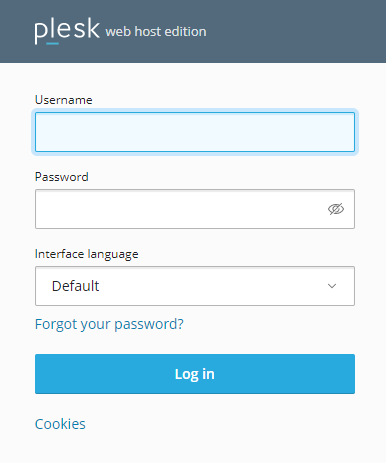Expand the language list via the chevron arrow
This screenshot has height=463, width=386.
point(332,286)
